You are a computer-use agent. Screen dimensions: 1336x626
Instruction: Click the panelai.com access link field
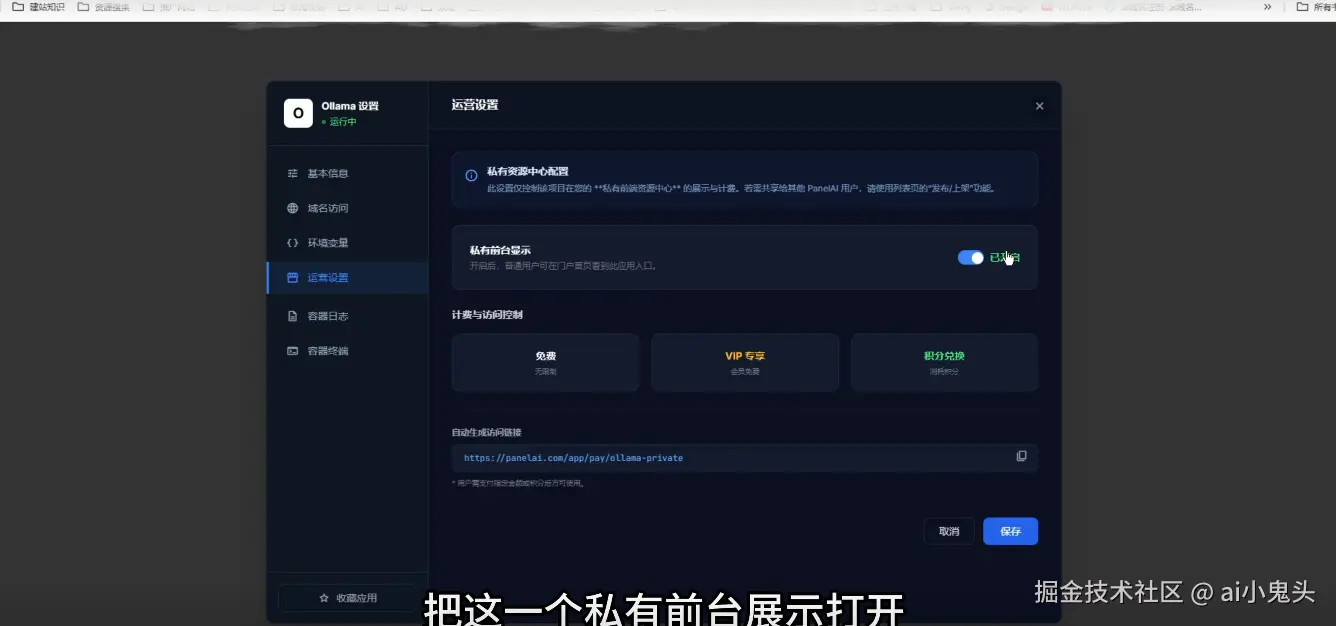[745, 458]
